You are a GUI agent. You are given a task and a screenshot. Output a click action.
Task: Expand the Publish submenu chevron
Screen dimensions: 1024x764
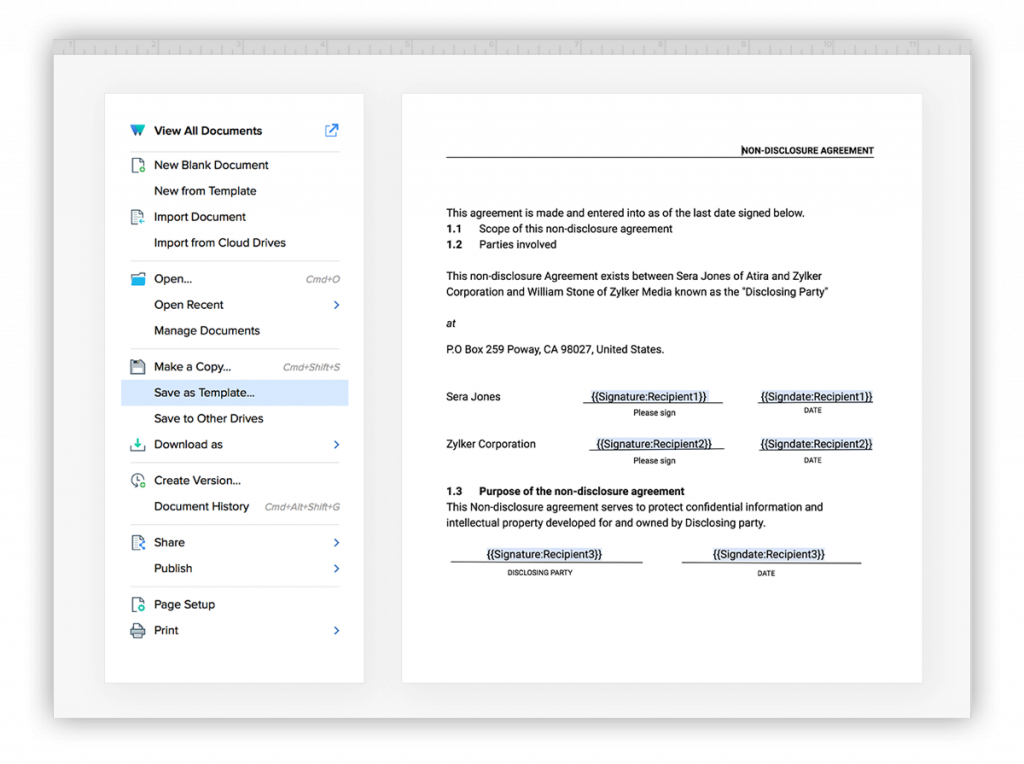(336, 569)
